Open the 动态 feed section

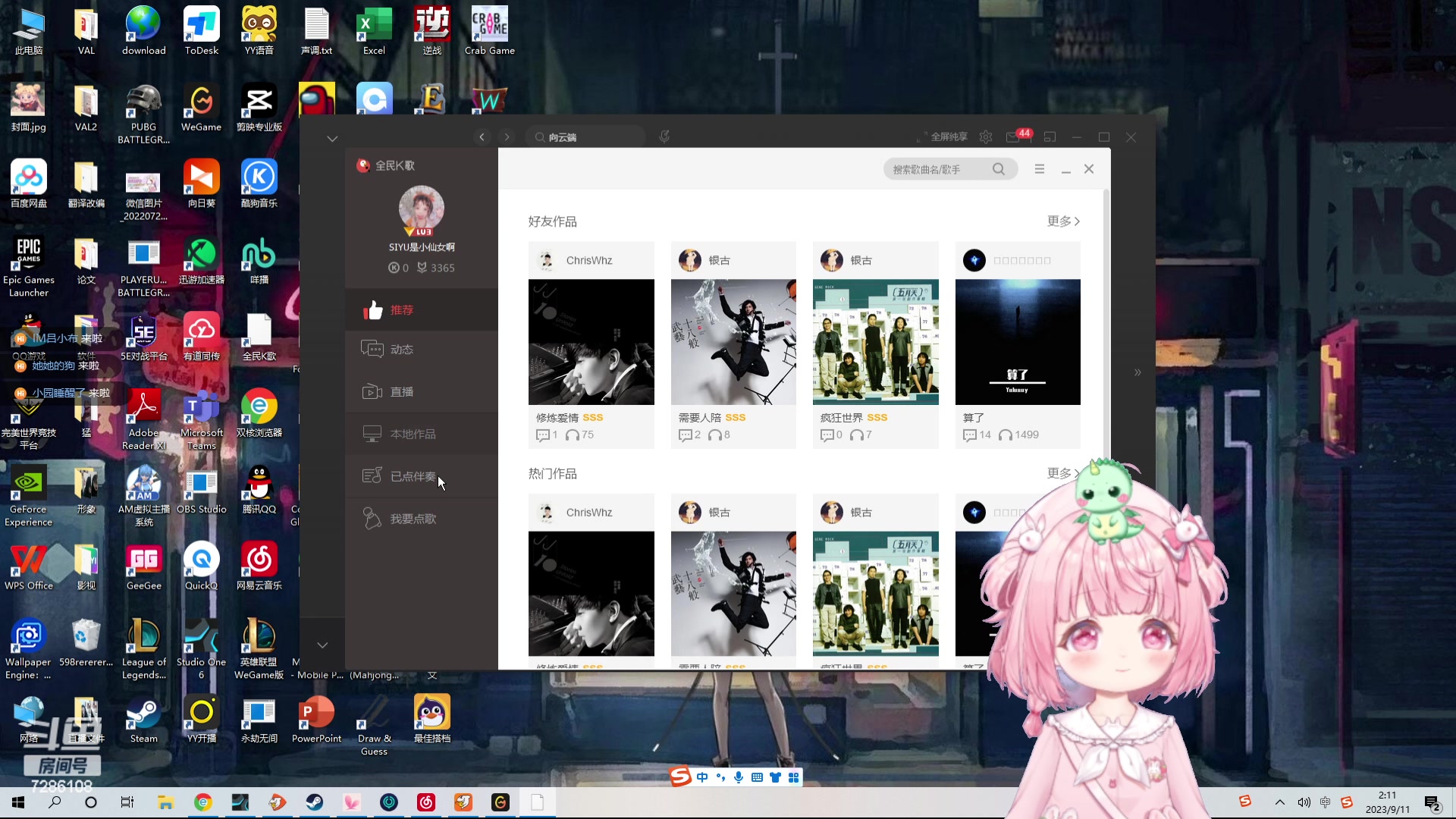[402, 350]
